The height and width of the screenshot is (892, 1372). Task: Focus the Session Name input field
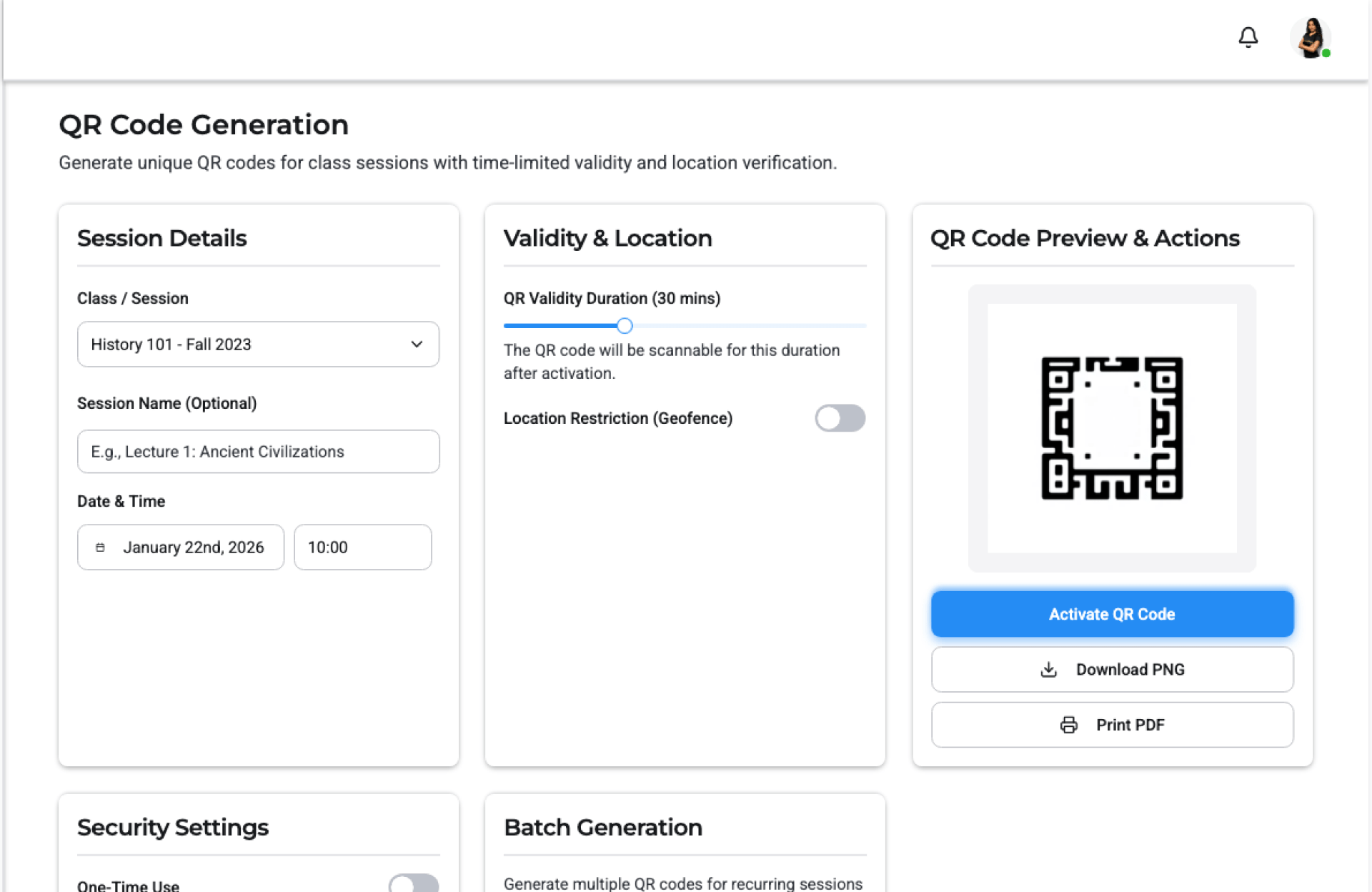257,452
